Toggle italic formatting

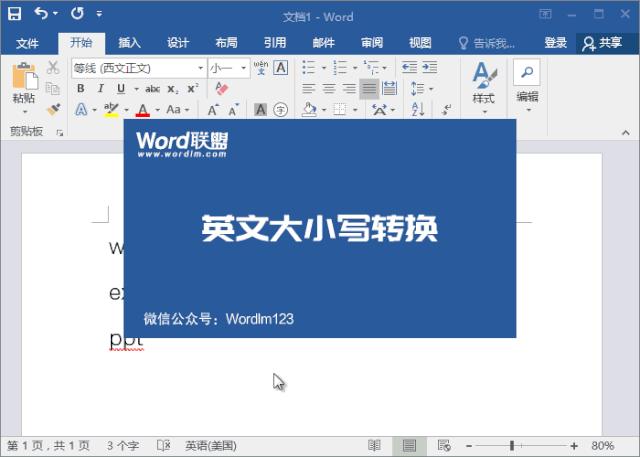100,88
